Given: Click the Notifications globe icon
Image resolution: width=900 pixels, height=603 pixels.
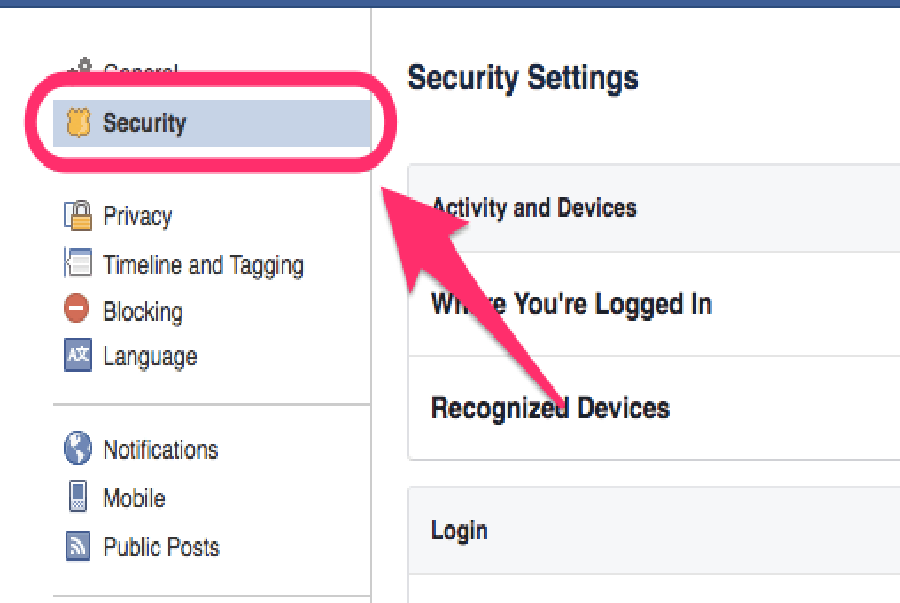Looking at the screenshot, I should [x=78, y=449].
